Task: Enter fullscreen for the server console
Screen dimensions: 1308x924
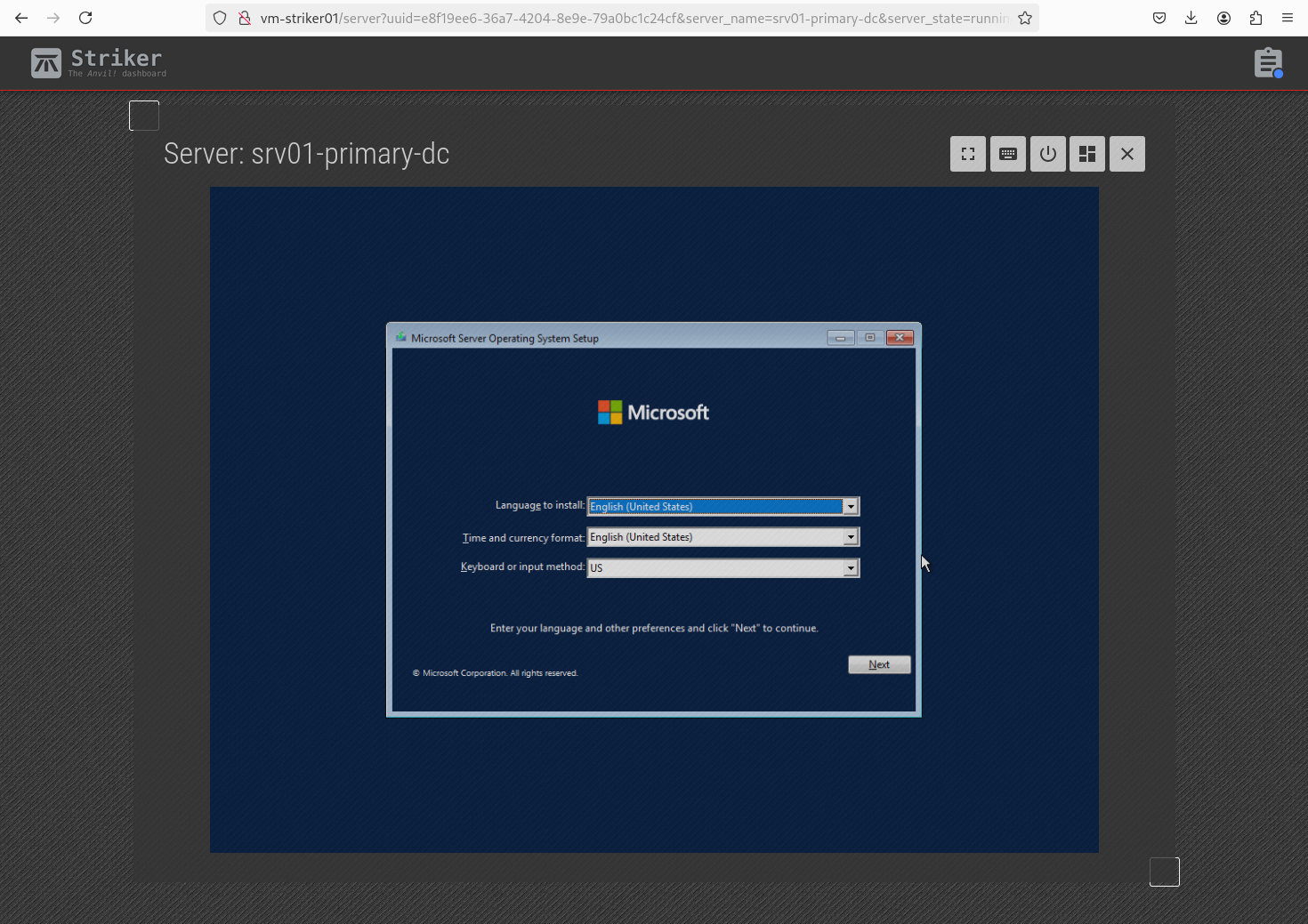Action: (968, 154)
